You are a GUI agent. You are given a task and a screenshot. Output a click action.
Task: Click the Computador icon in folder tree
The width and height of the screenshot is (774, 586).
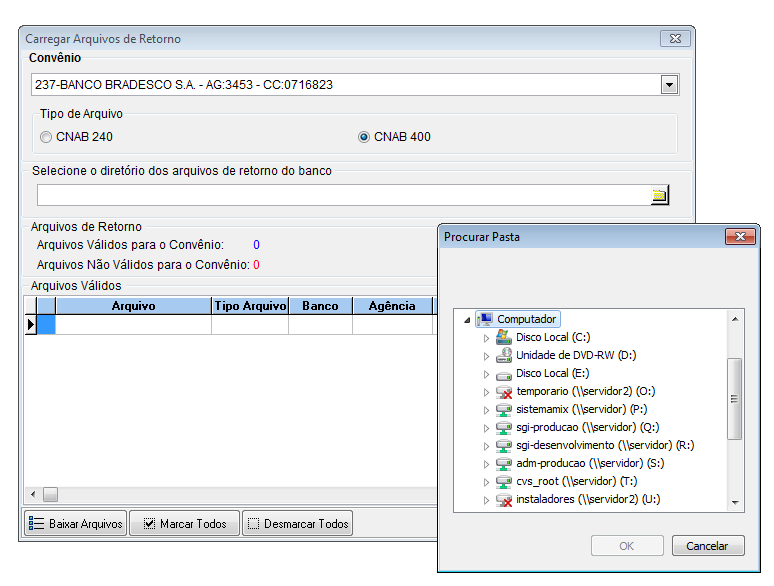pyautogui.click(x=486, y=319)
